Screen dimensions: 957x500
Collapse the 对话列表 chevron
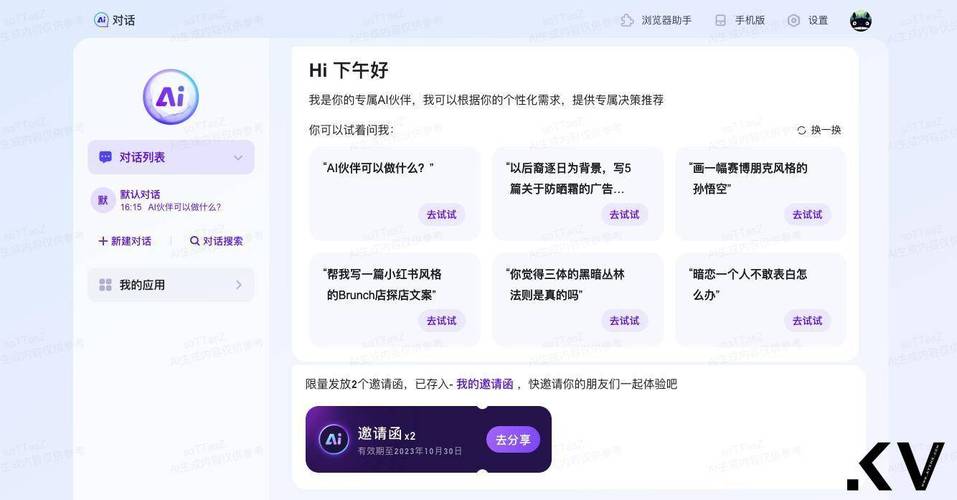(x=238, y=158)
